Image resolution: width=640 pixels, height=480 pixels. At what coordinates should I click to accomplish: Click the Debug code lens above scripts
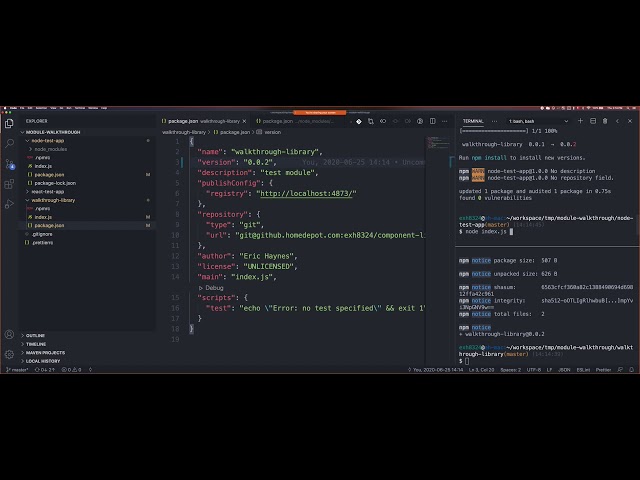(211, 288)
